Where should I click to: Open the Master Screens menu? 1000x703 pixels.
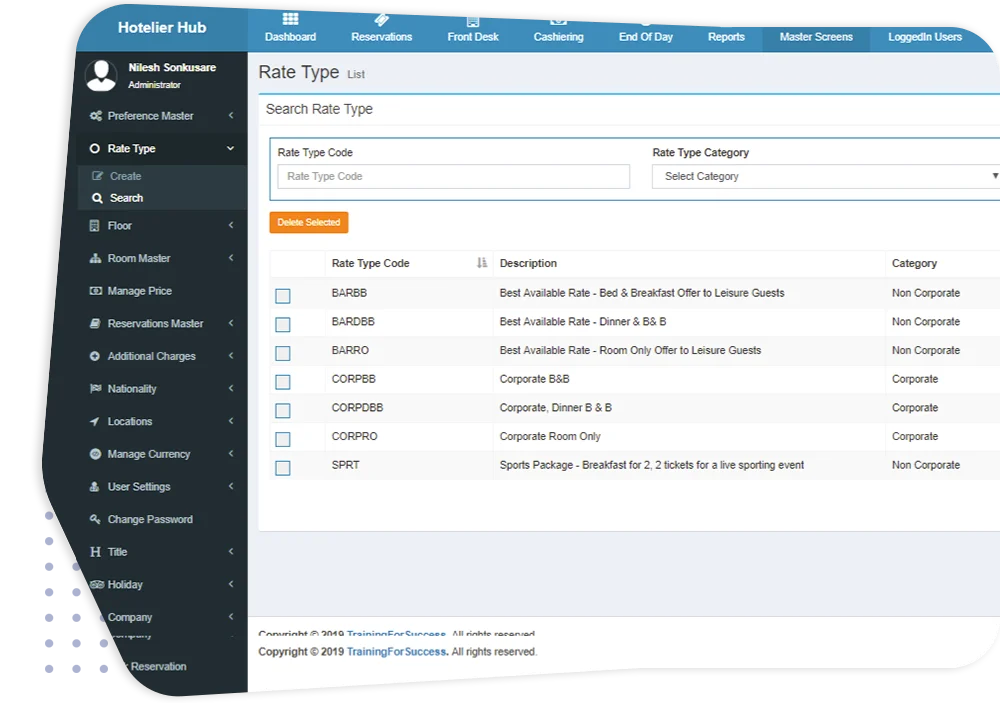click(x=816, y=37)
